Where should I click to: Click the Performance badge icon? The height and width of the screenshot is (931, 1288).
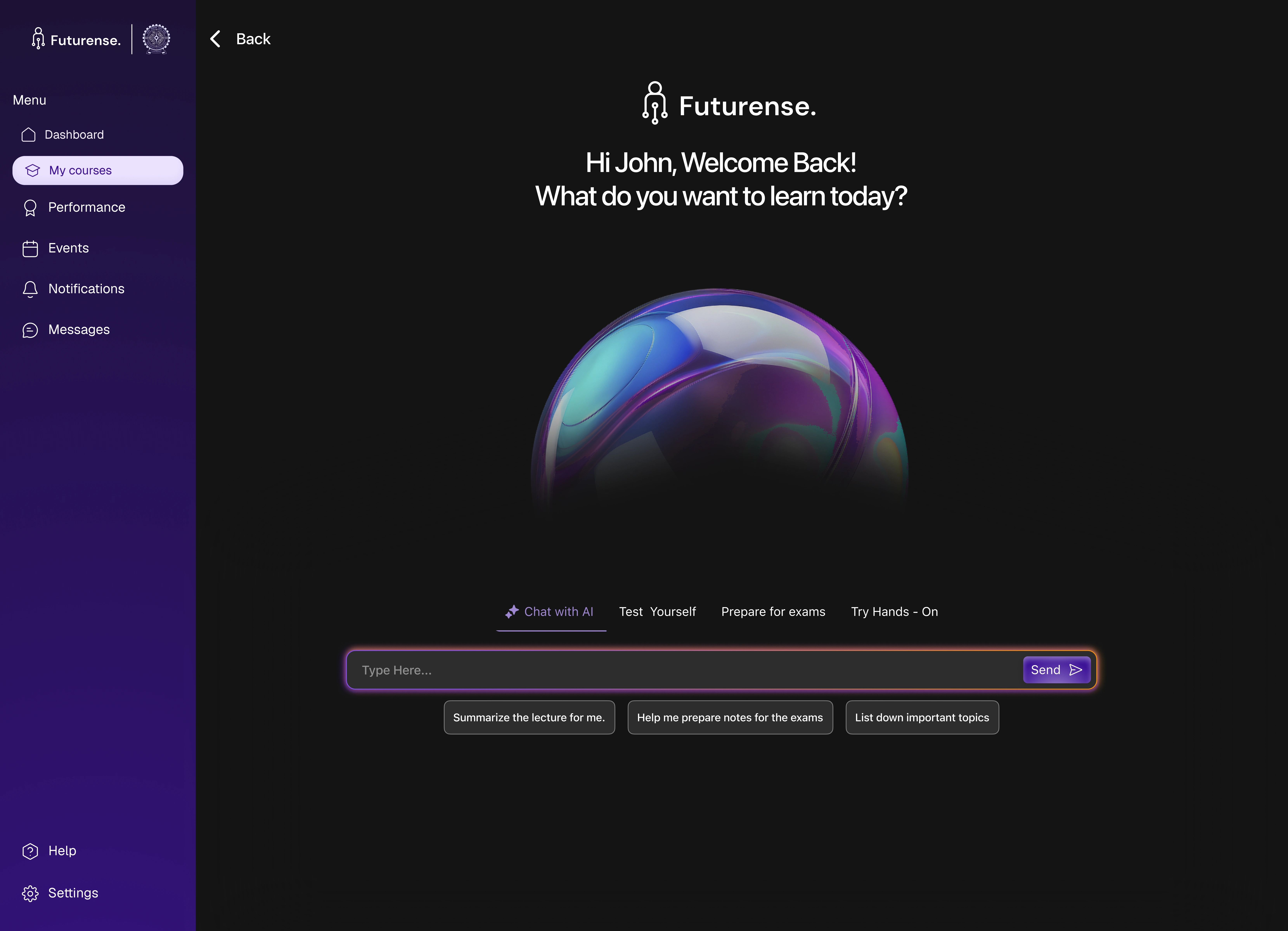[x=30, y=208]
